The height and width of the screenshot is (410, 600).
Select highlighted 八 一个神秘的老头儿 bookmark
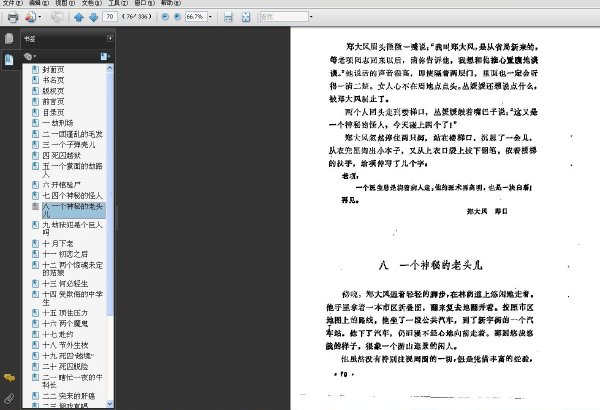(73, 210)
